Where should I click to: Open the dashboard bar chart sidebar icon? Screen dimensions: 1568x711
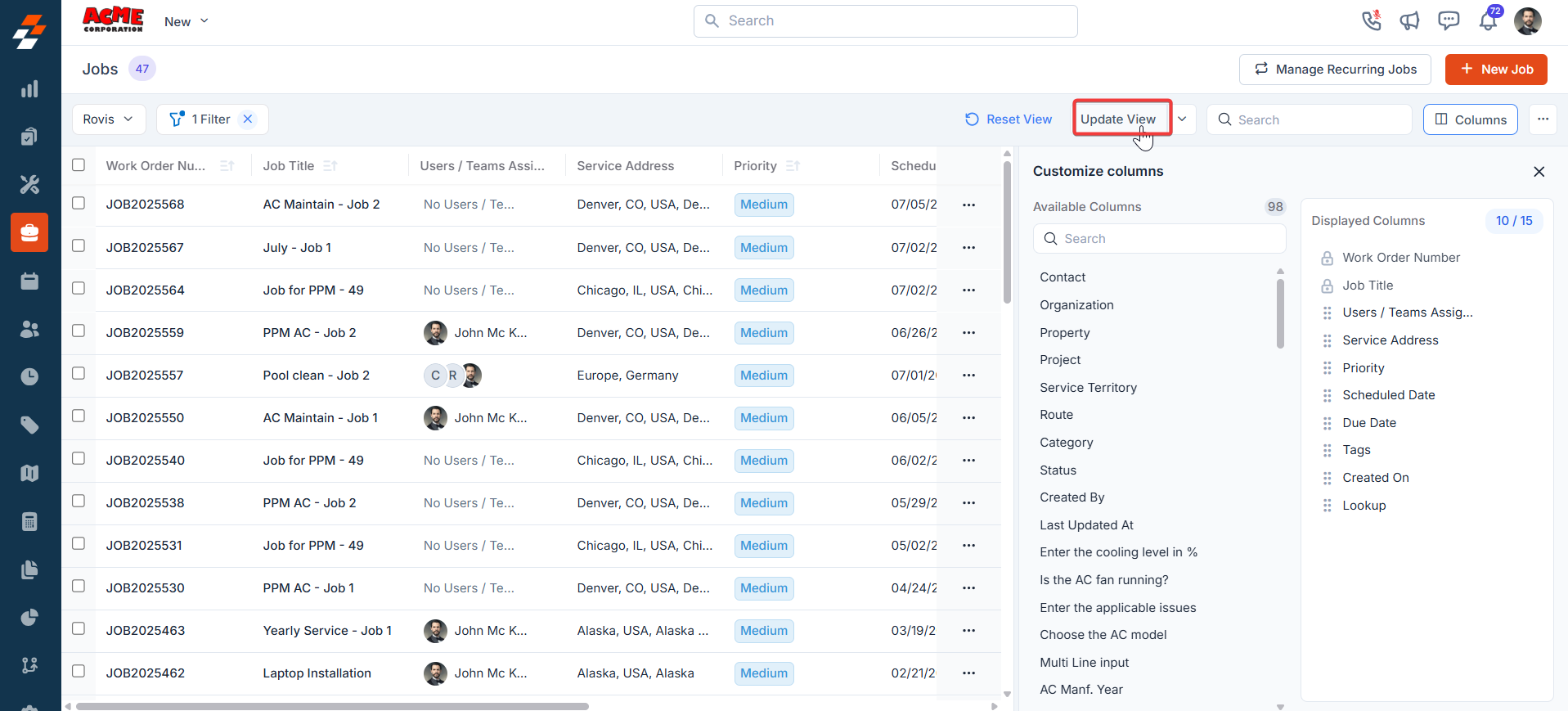click(x=29, y=89)
